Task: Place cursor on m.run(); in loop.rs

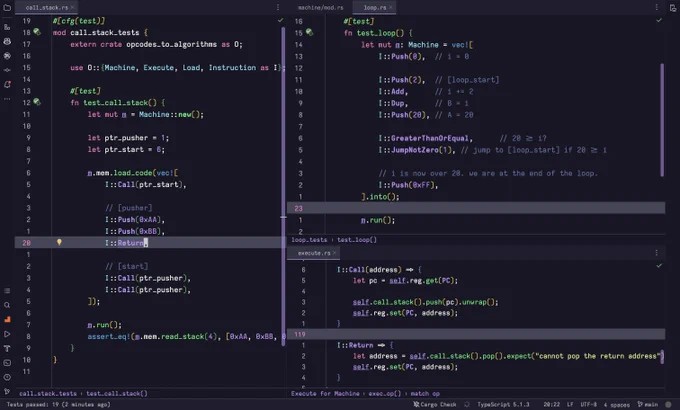Action: 378,220
